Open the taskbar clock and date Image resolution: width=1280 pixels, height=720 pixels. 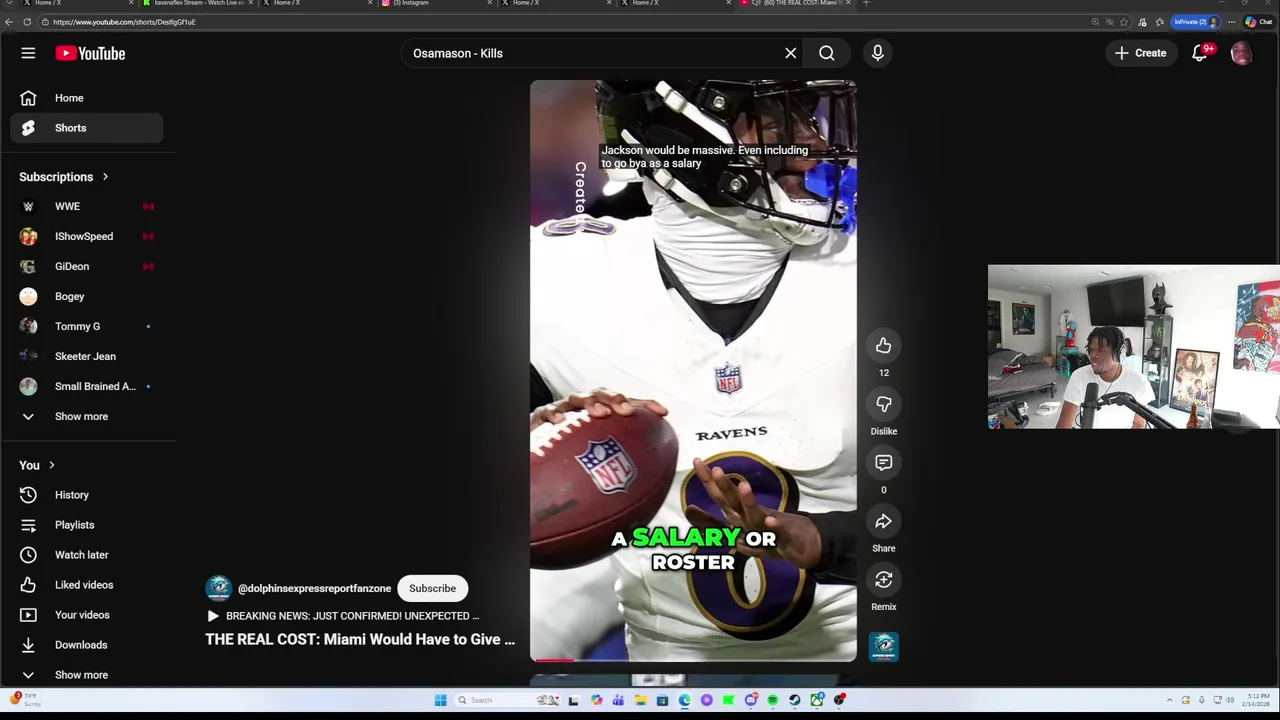pos(1254,700)
